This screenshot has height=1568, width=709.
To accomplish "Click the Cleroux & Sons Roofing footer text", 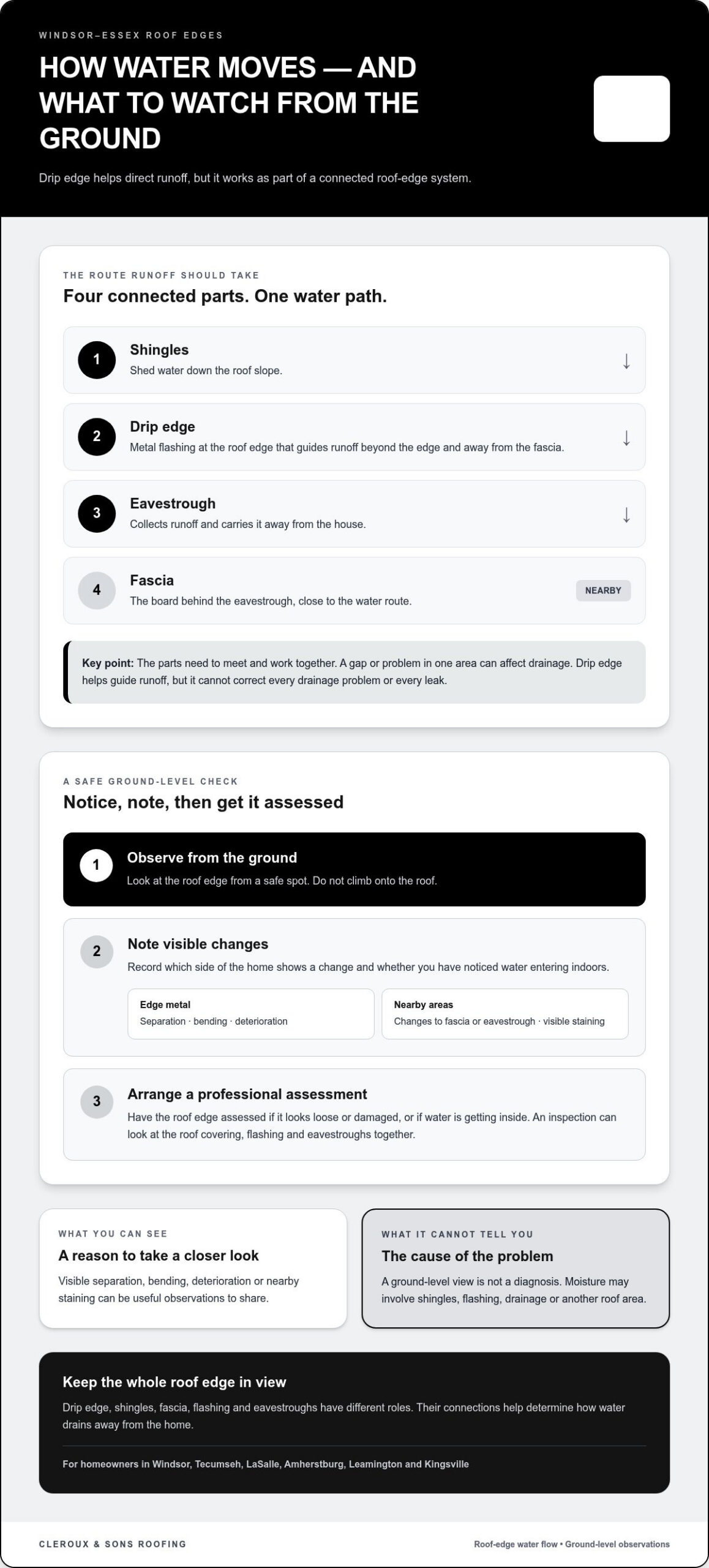I will 113,1544.
